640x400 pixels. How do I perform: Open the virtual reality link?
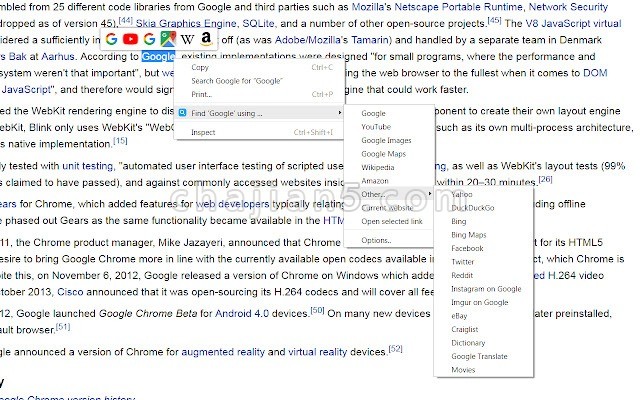click(317, 352)
